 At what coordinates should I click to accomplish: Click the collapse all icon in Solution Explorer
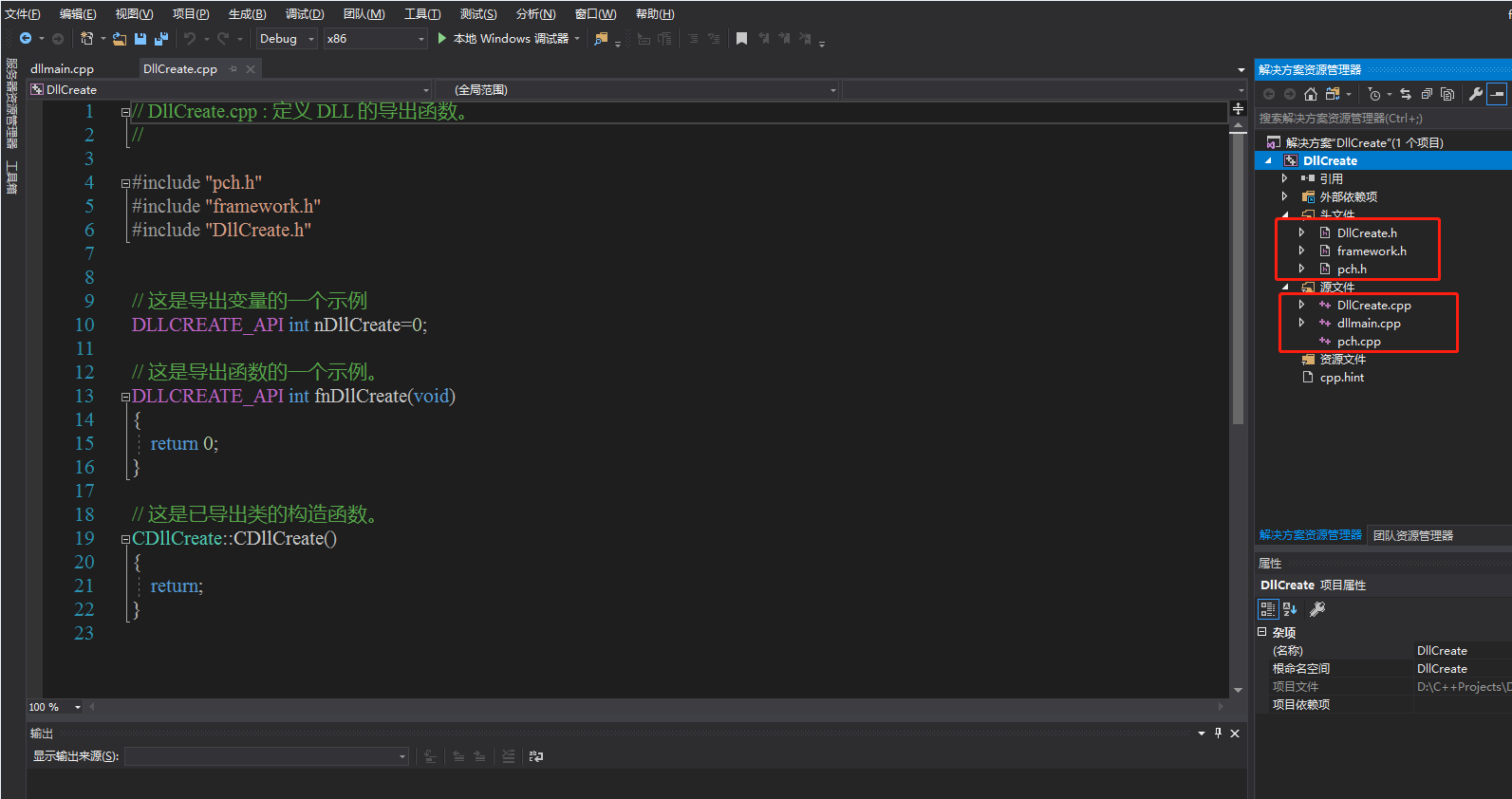pyautogui.click(x=1427, y=94)
